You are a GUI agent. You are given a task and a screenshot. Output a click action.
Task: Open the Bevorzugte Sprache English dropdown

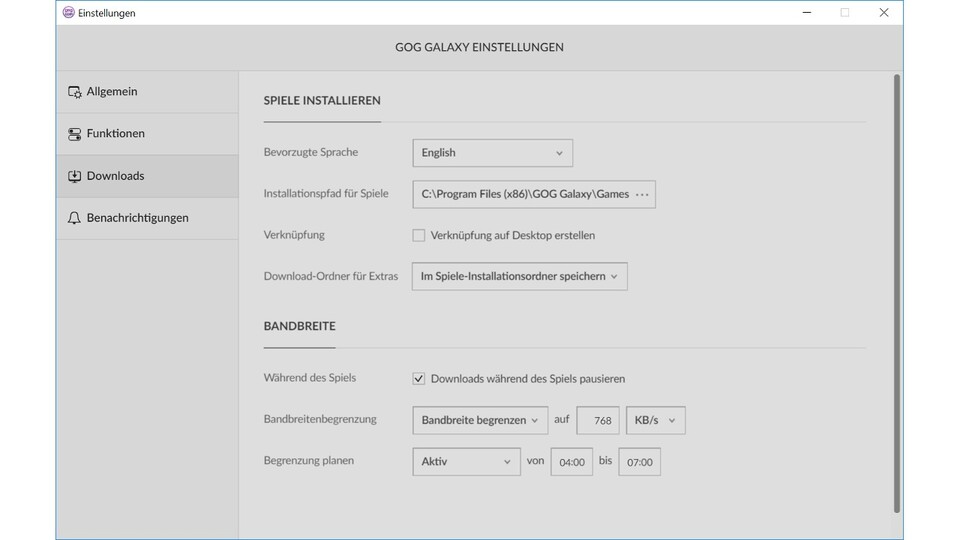(492, 153)
